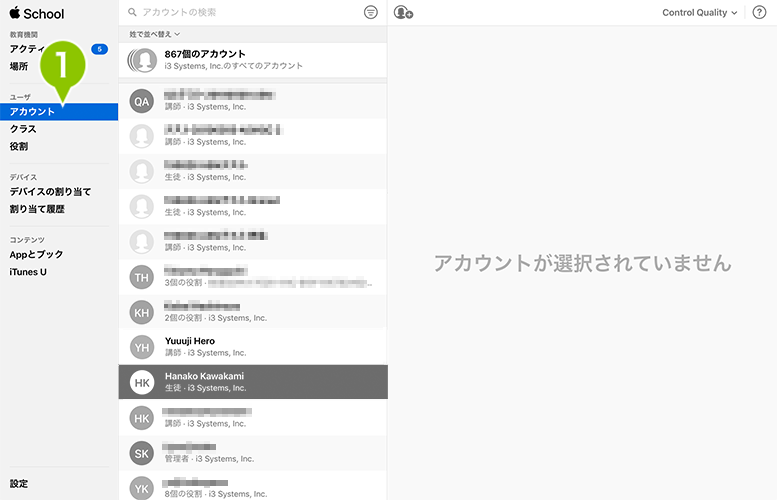
Task: Open 役割 in the sidebar
Action: coord(19,146)
